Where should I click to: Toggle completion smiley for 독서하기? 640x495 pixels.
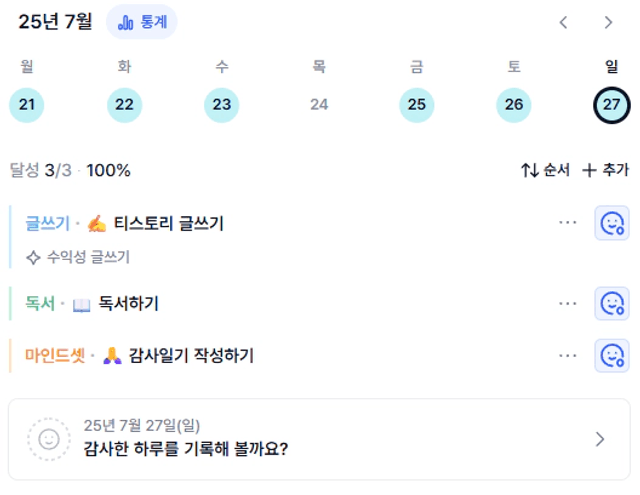[611, 303]
